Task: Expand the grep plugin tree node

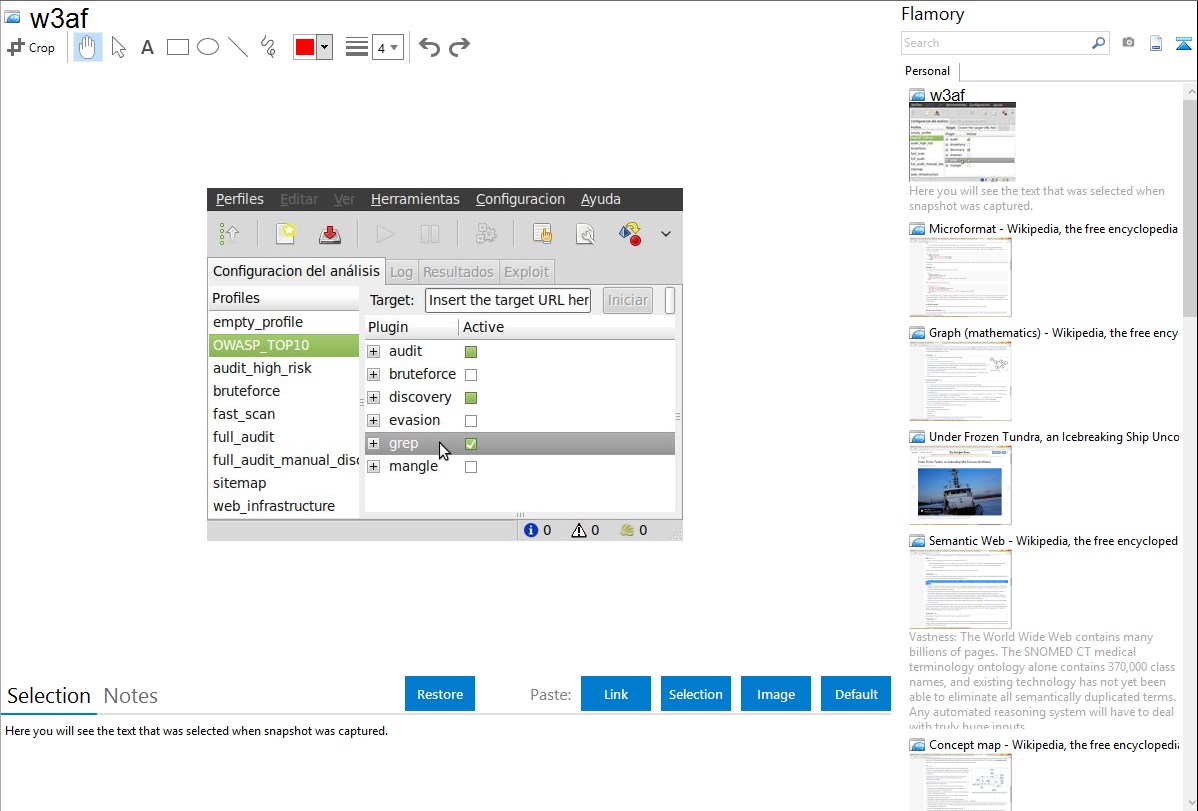Action: pos(374,443)
